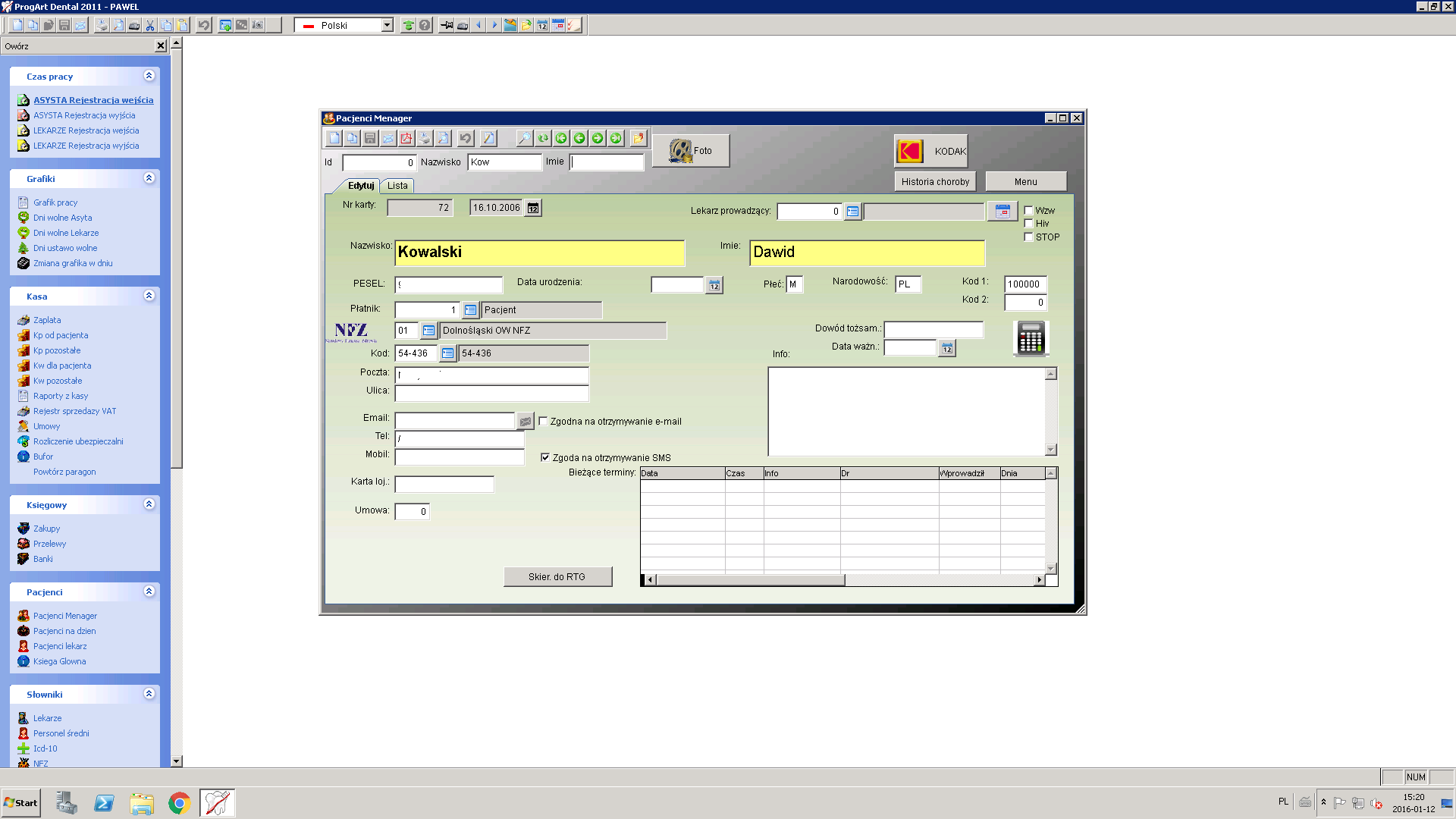1456x819 pixels.
Task: Collapse the Kasa sidebar section
Action: 149,296
